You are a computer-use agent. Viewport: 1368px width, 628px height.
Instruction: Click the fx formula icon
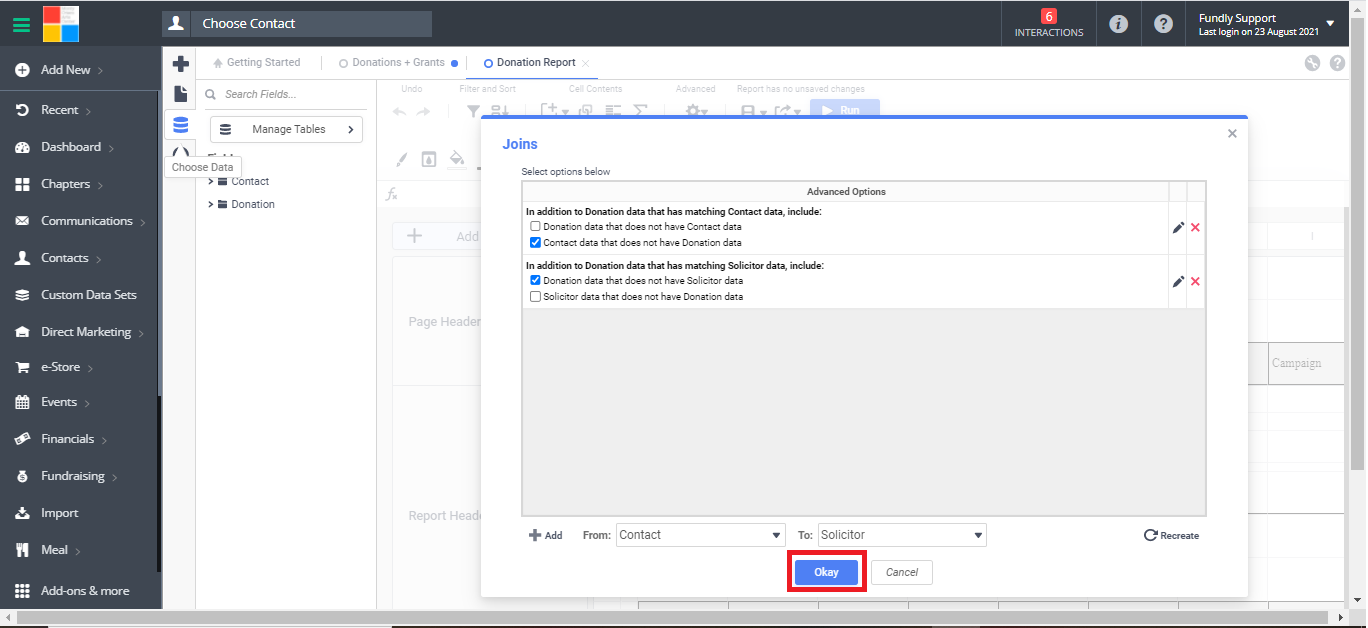pyautogui.click(x=392, y=194)
